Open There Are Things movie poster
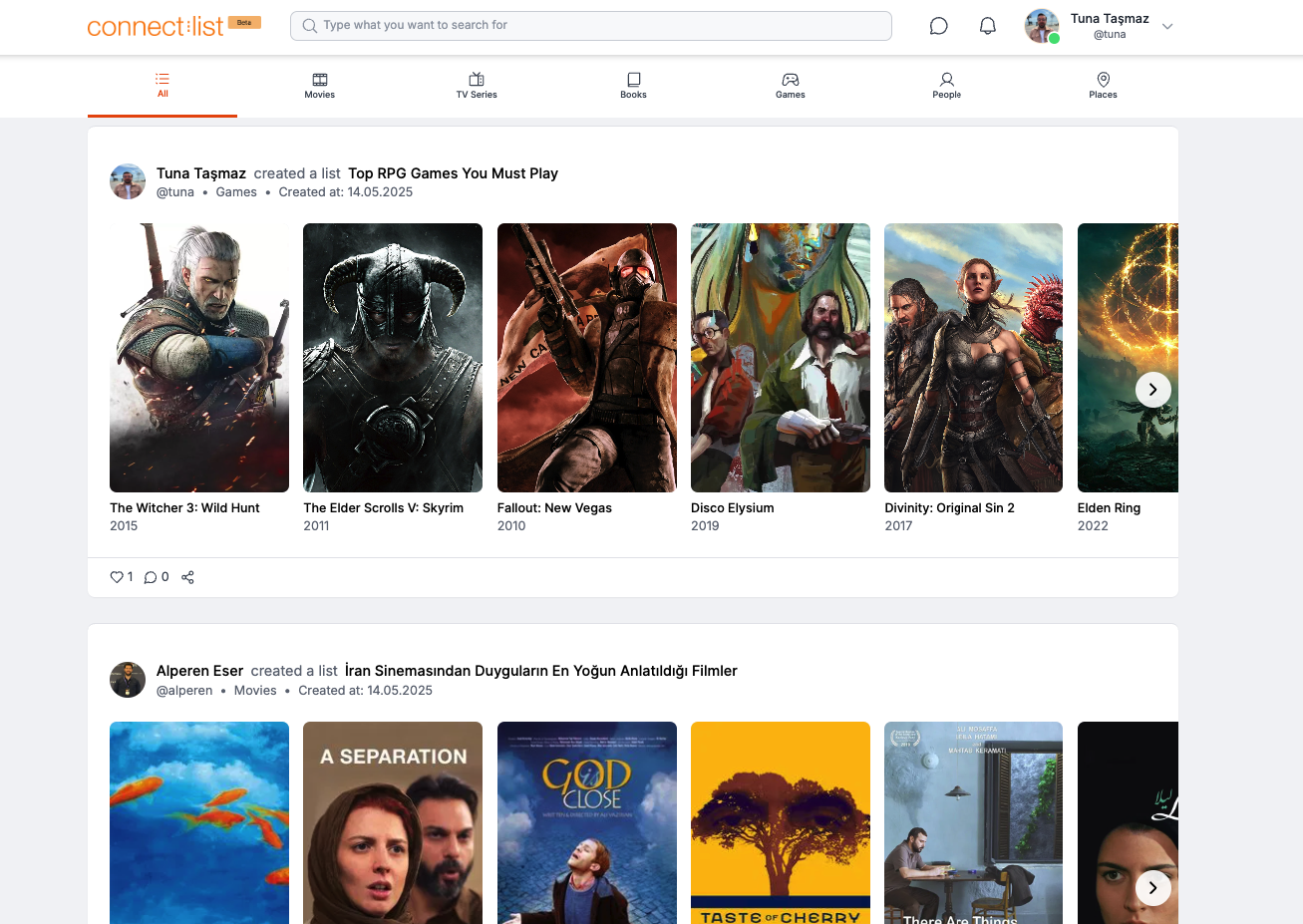1303x924 pixels. 974,822
